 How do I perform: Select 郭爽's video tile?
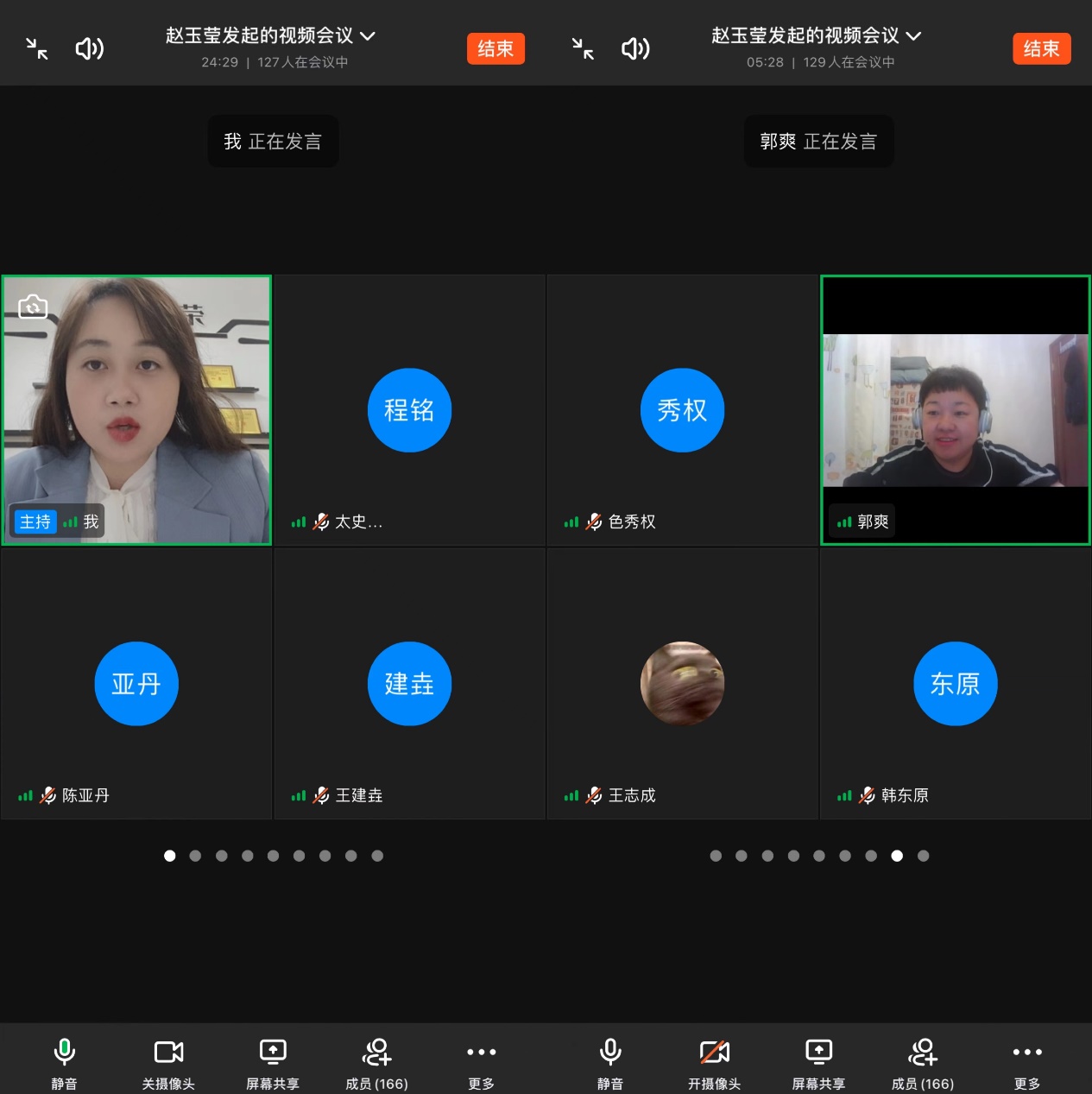[x=955, y=410]
